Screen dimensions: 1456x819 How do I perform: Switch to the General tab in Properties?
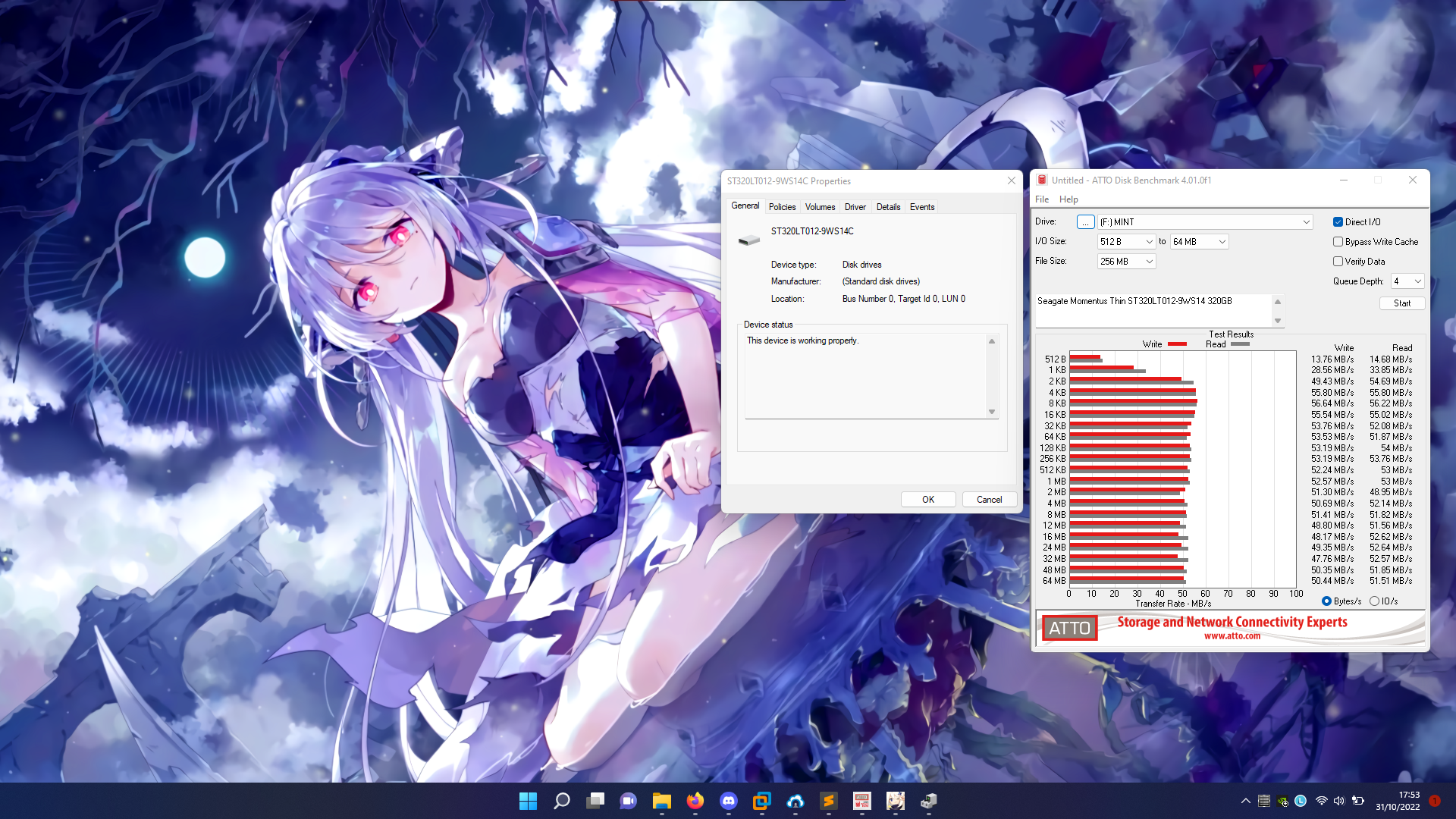745,206
